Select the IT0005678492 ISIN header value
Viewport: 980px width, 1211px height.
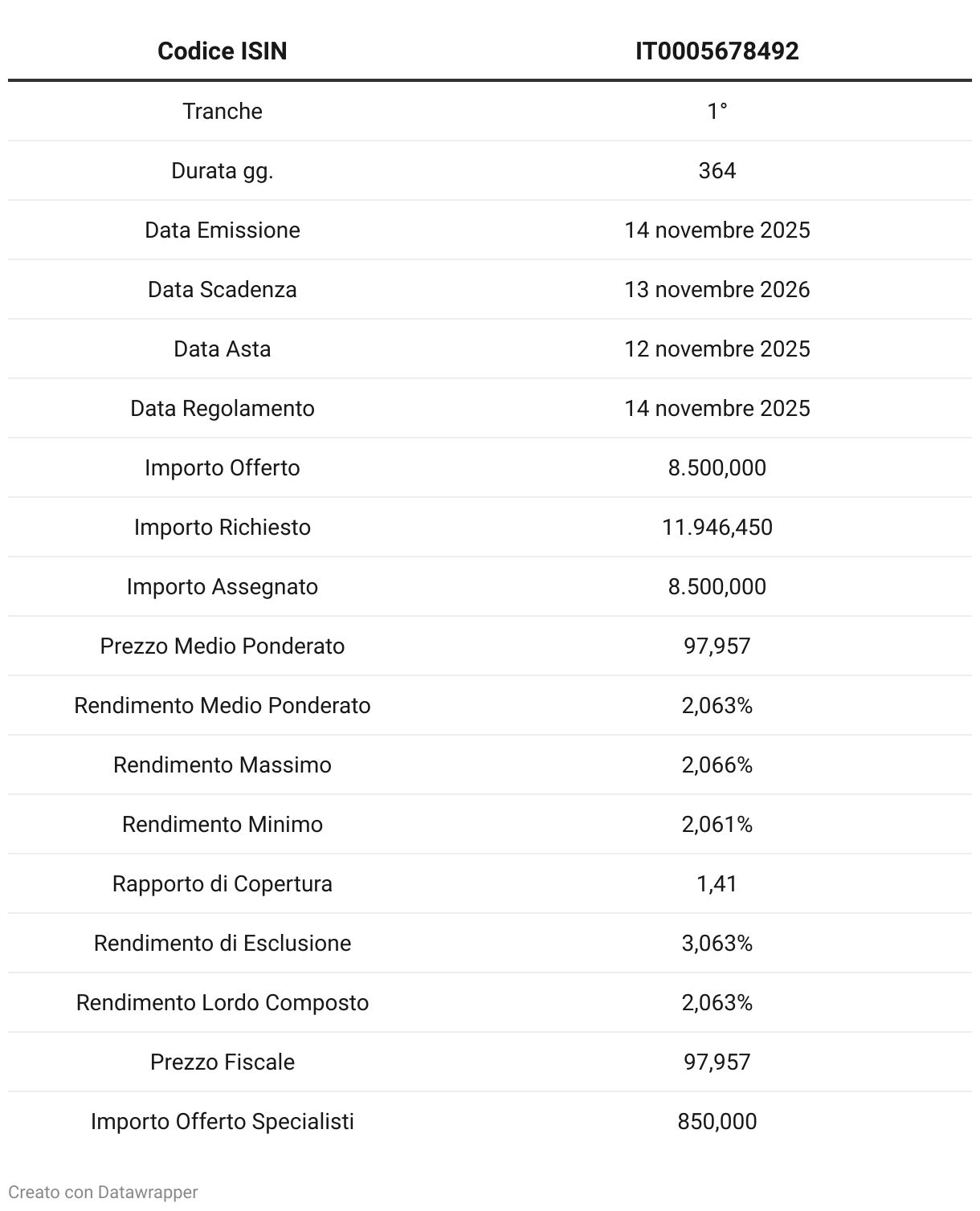pyautogui.click(x=717, y=51)
